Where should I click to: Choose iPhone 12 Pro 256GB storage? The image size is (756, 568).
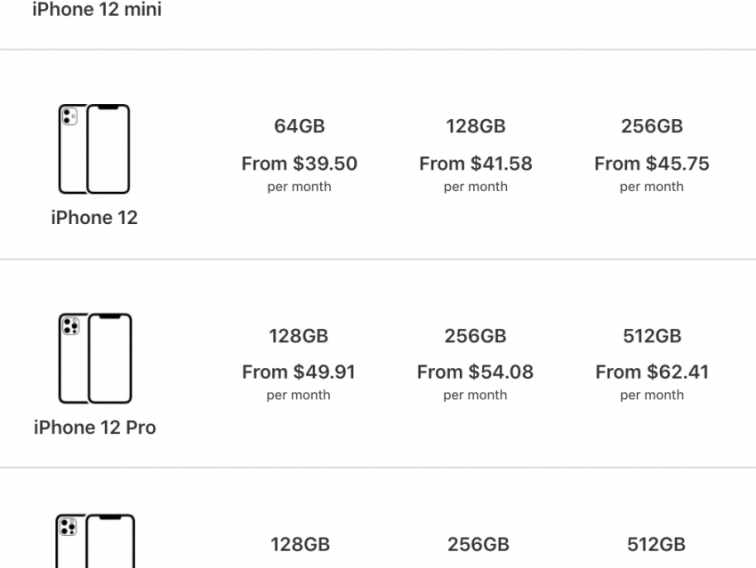(475, 336)
